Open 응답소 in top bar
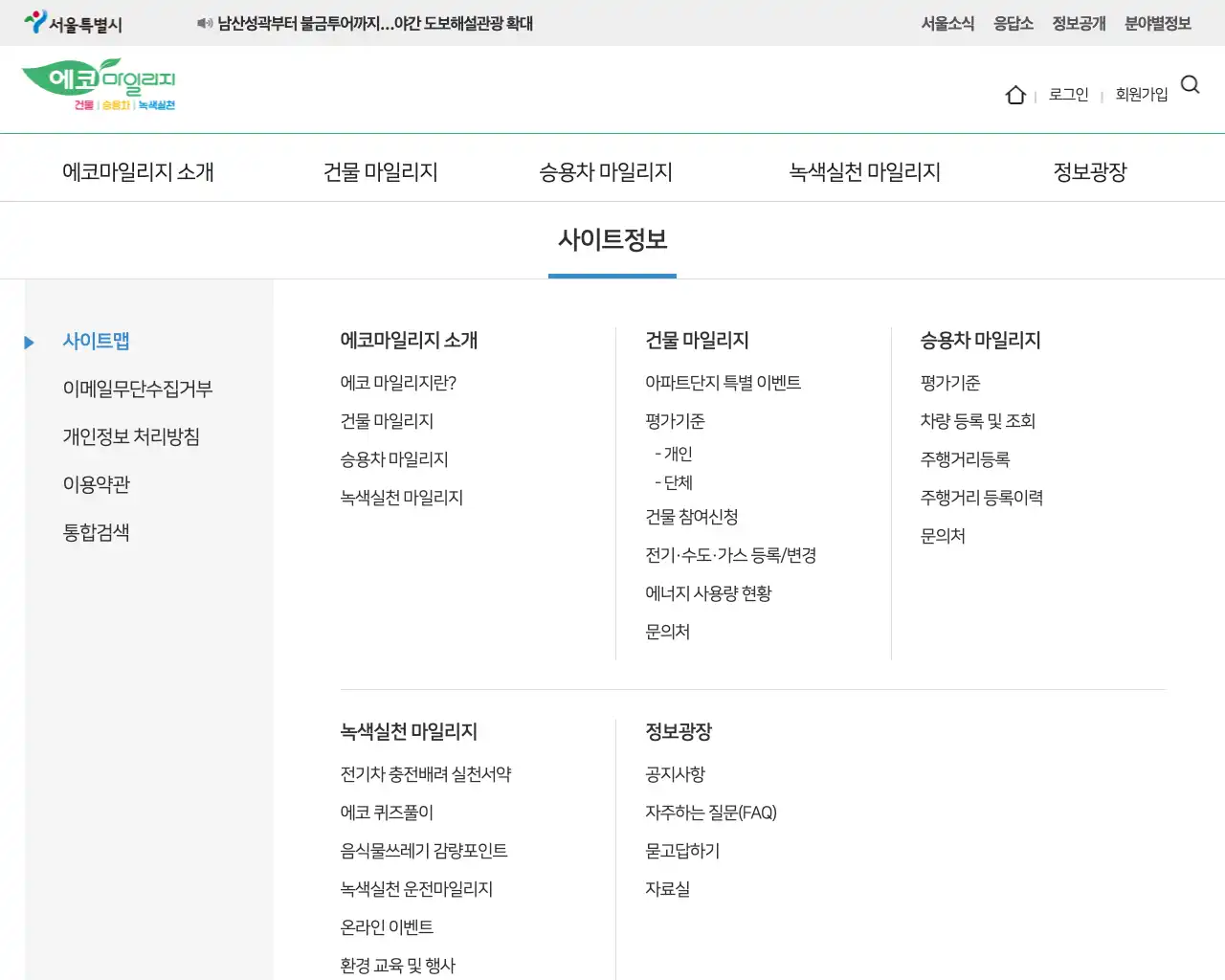The image size is (1225, 980). [1013, 23]
